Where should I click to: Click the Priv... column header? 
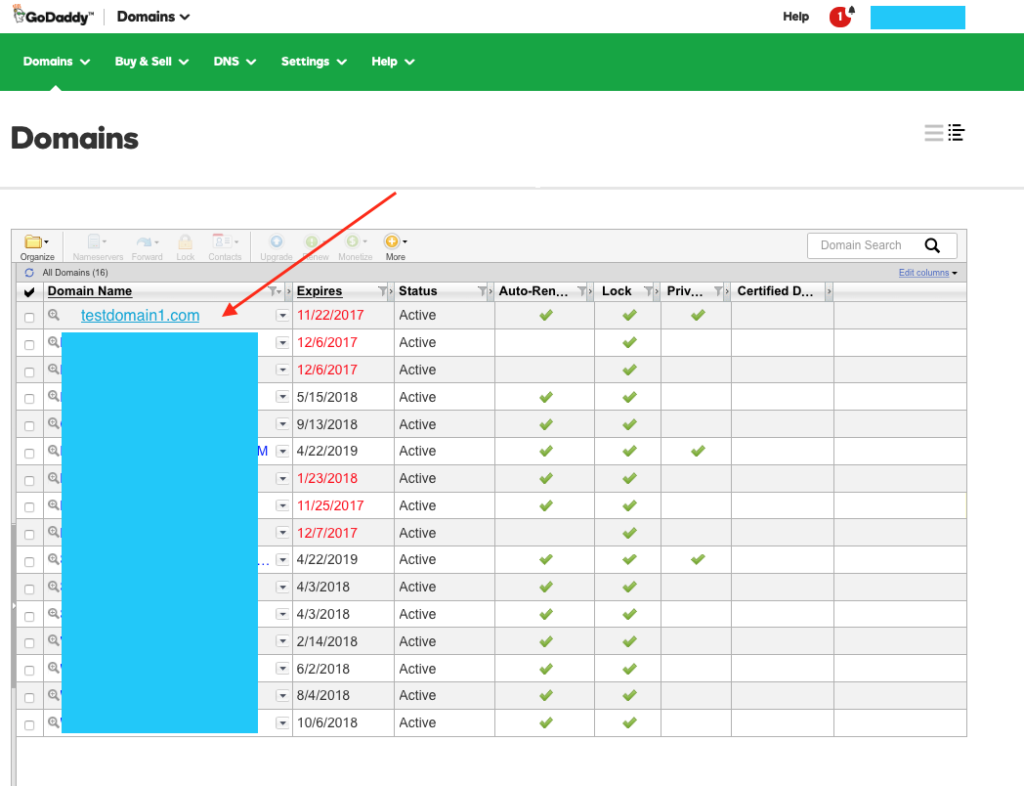pos(684,291)
